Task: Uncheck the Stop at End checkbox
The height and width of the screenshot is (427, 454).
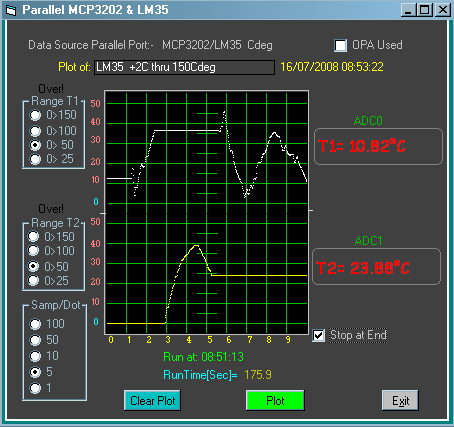Action: click(318, 335)
